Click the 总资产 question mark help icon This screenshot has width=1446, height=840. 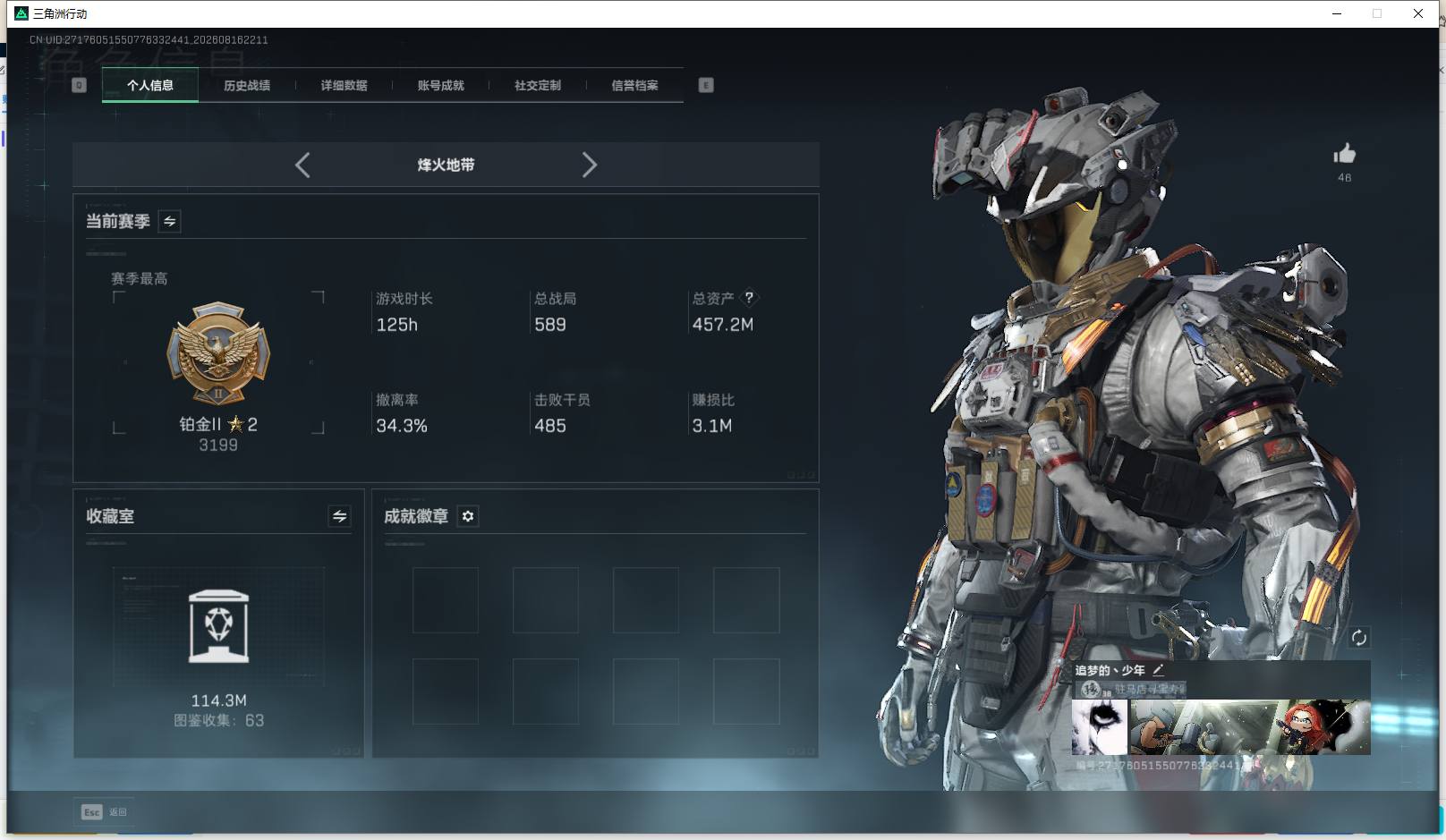[749, 297]
